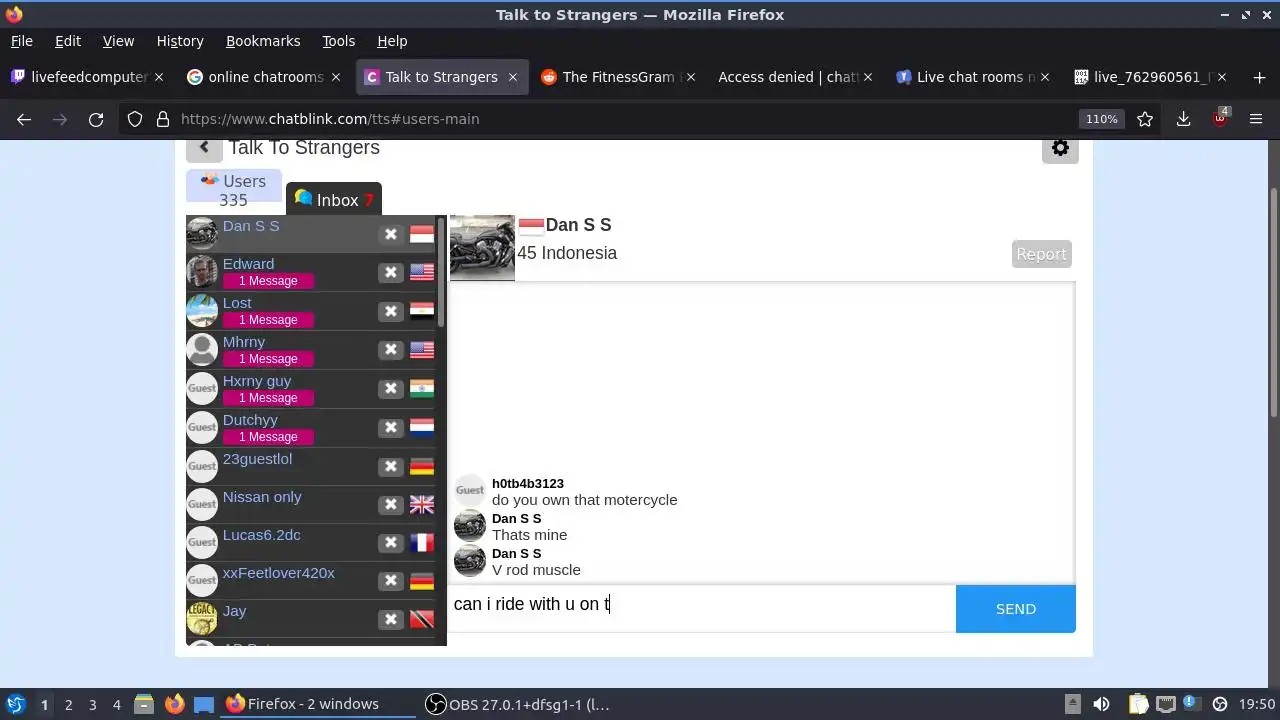
Task: Click the taskbar volume speaker icon
Action: (x=1101, y=704)
